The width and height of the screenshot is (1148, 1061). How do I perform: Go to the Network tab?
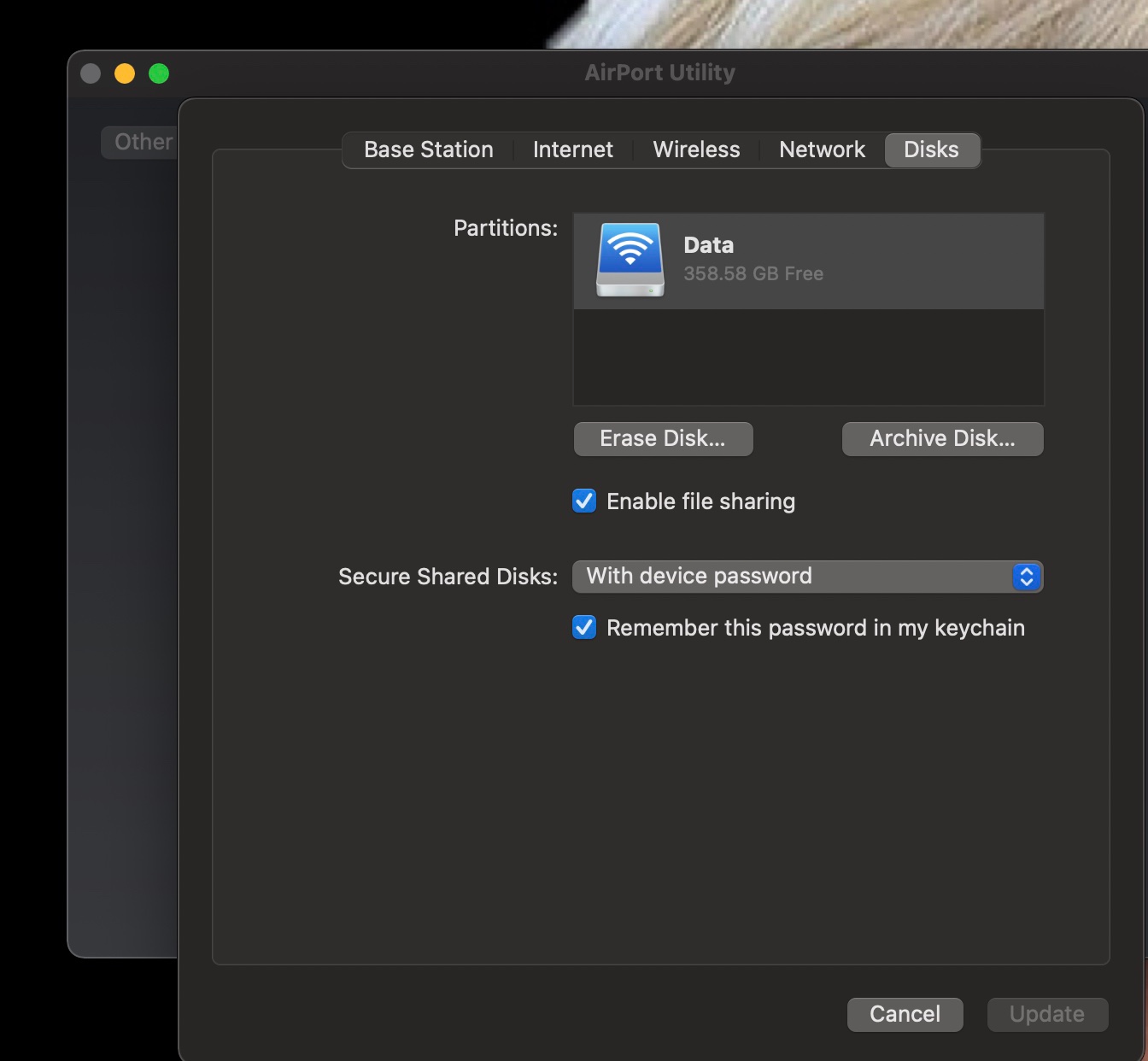tap(822, 149)
